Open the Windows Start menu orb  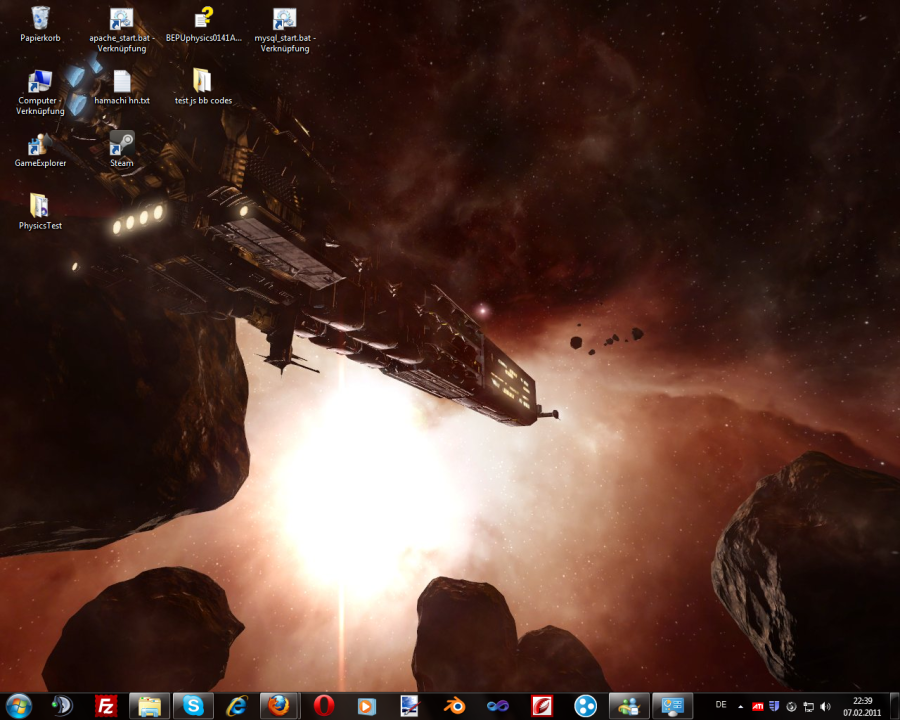pyautogui.click(x=18, y=706)
